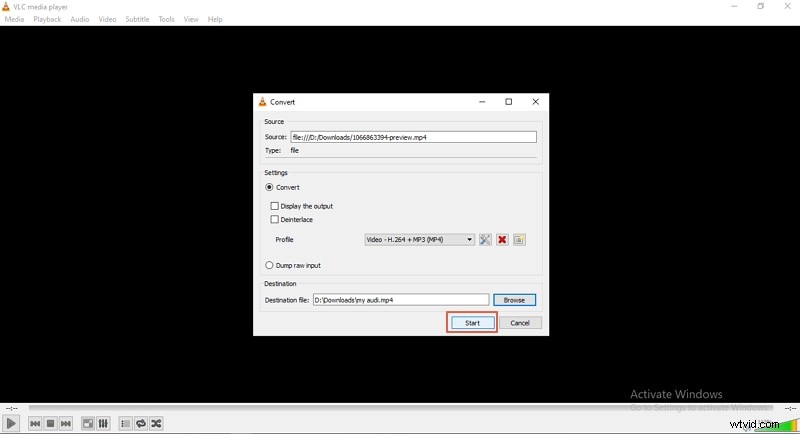Minimize the Convert dialog
This screenshot has width=800, height=434.
pos(482,101)
